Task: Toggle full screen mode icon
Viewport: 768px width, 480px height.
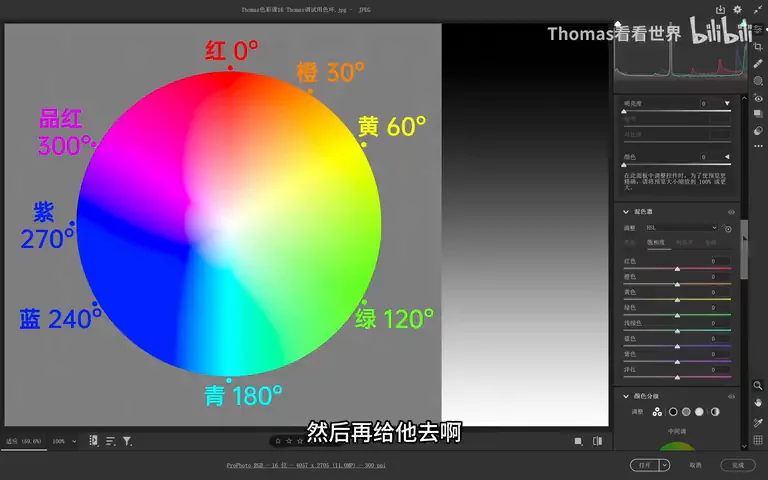Action: (757, 10)
